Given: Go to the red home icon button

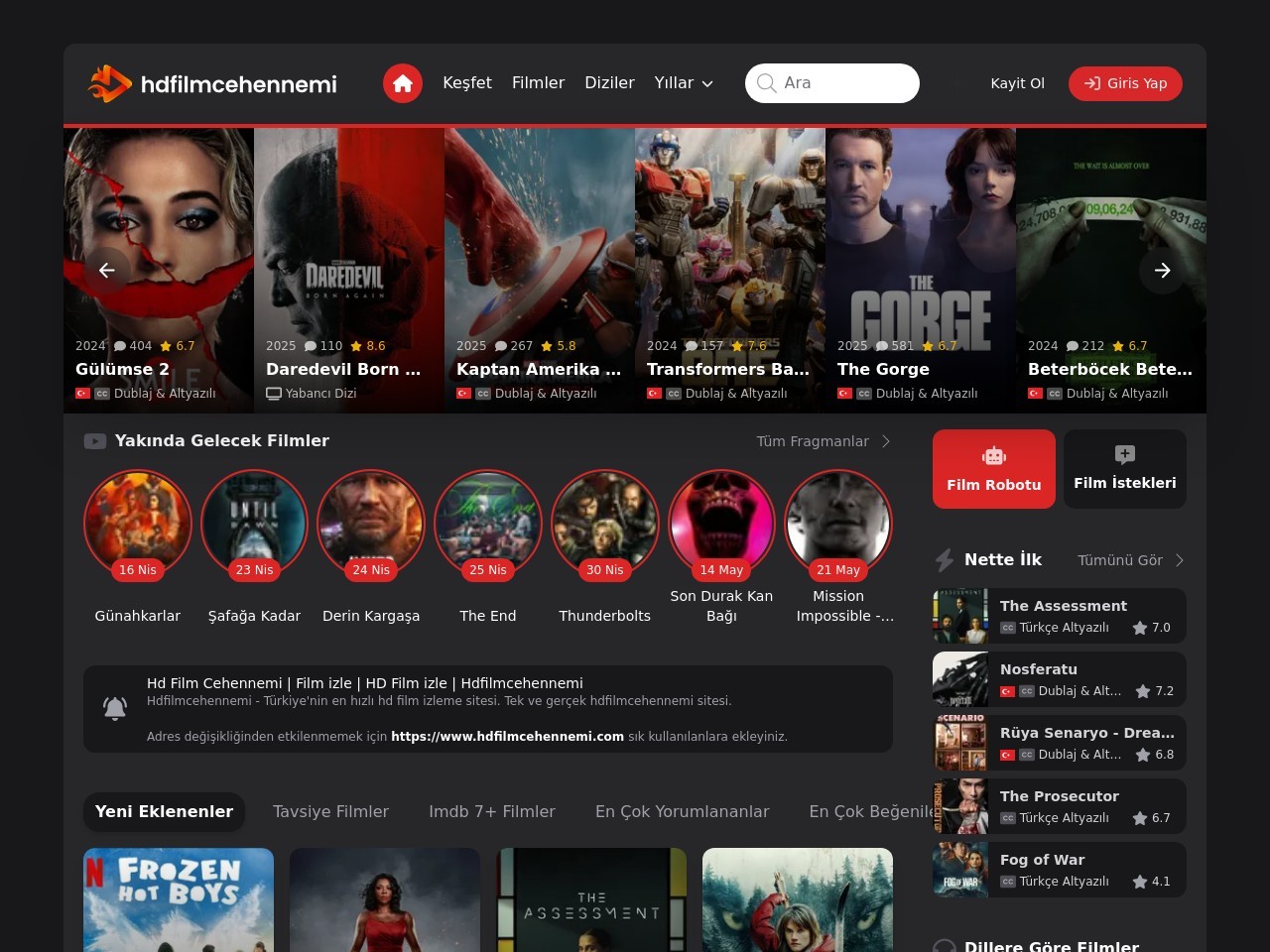Looking at the screenshot, I should [403, 83].
